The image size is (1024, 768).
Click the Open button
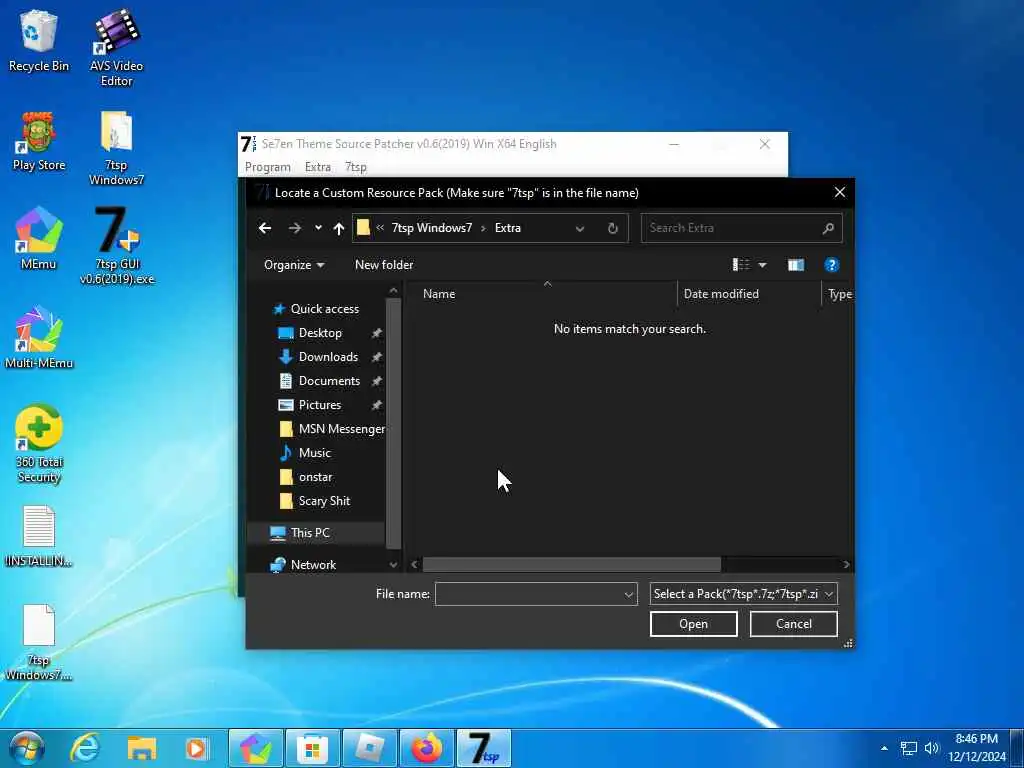click(694, 624)
